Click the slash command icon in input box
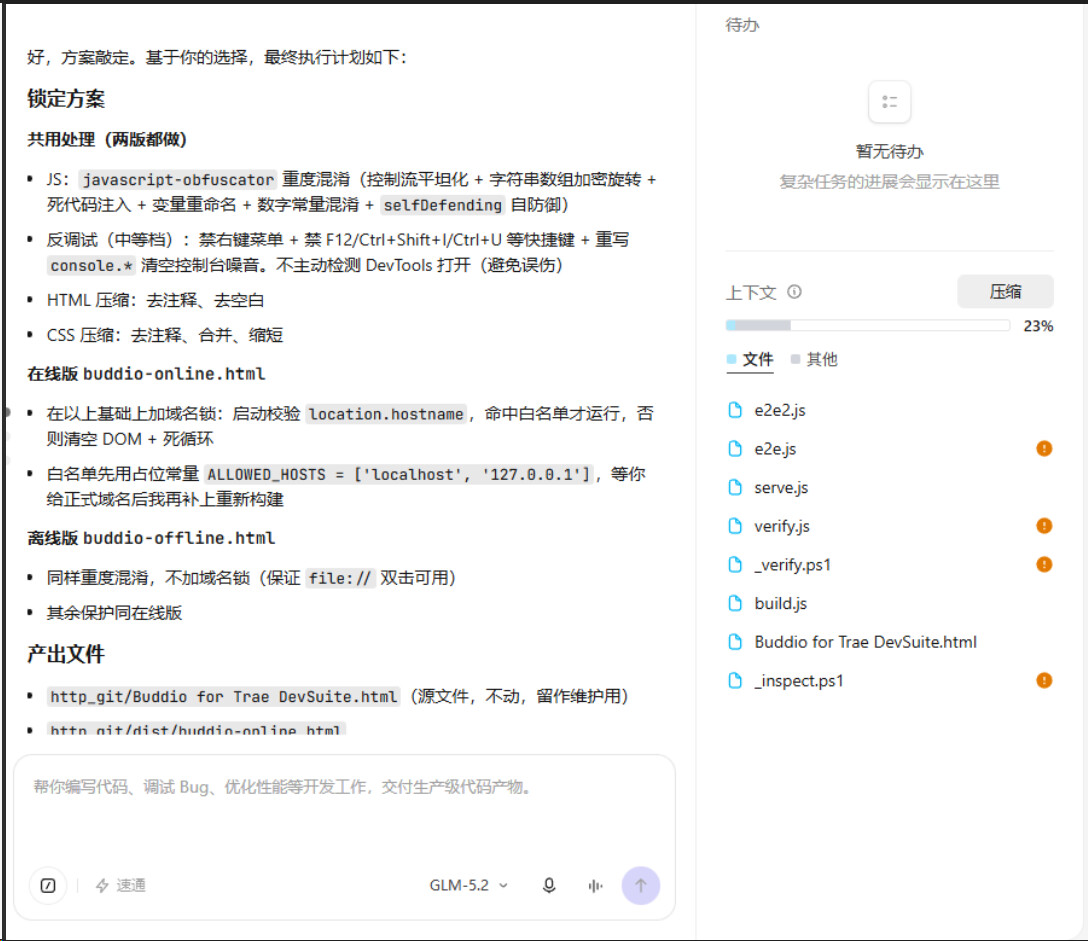 coord(48,885)
